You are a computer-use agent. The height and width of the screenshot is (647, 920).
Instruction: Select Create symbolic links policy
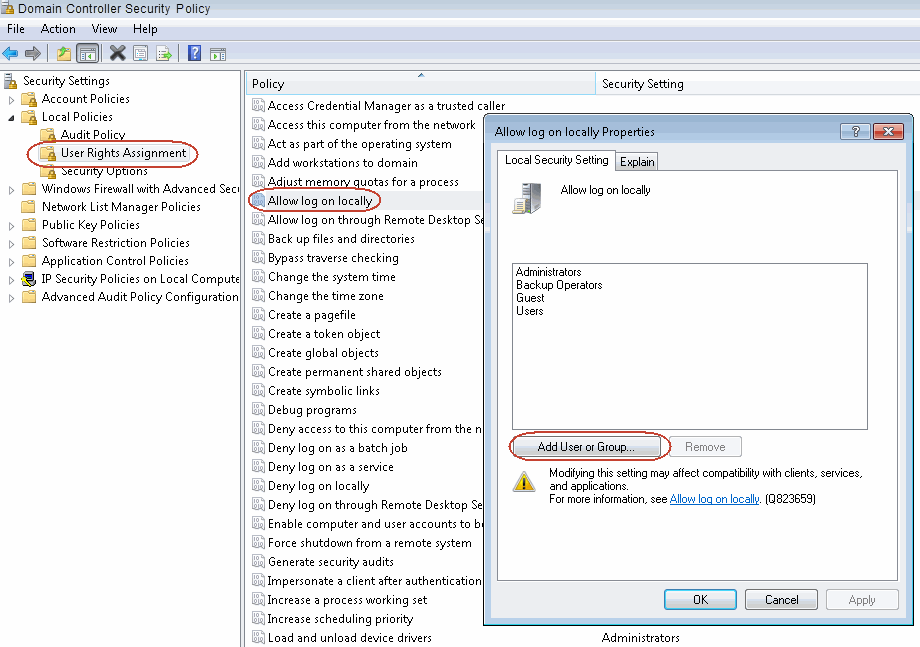[x=324, y=391]
